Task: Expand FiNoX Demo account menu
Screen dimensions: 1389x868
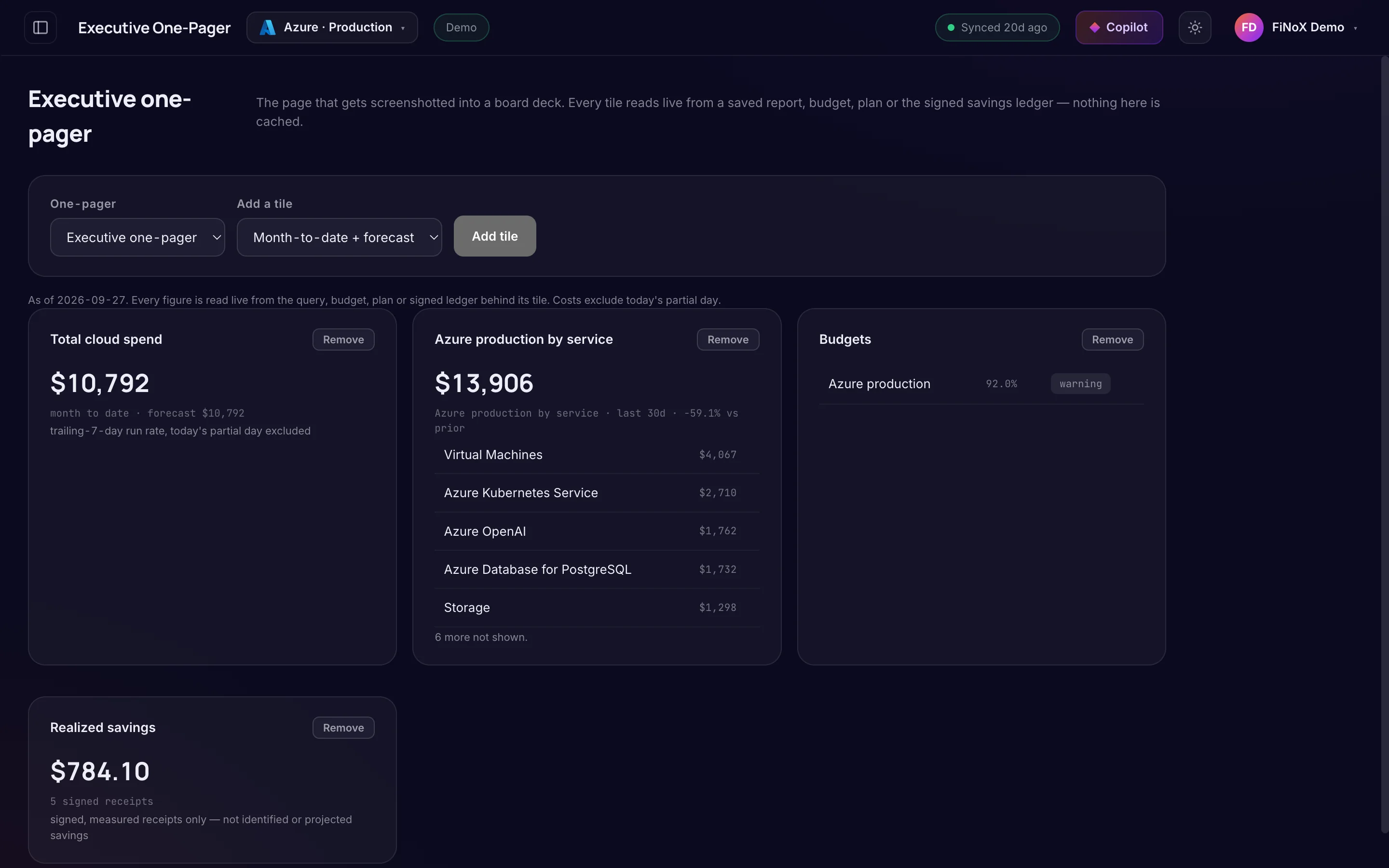Action: 1296,27
